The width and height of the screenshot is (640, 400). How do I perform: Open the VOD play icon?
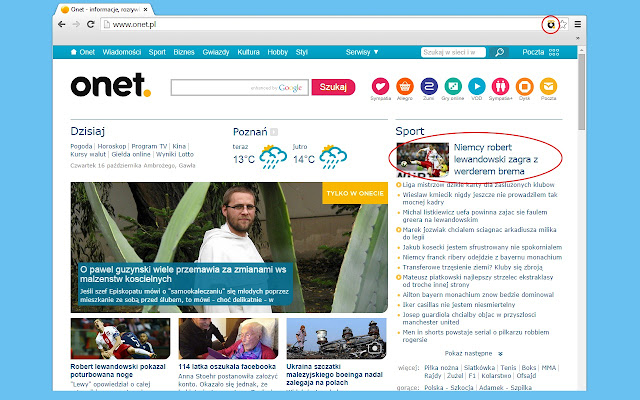(477, 86)
